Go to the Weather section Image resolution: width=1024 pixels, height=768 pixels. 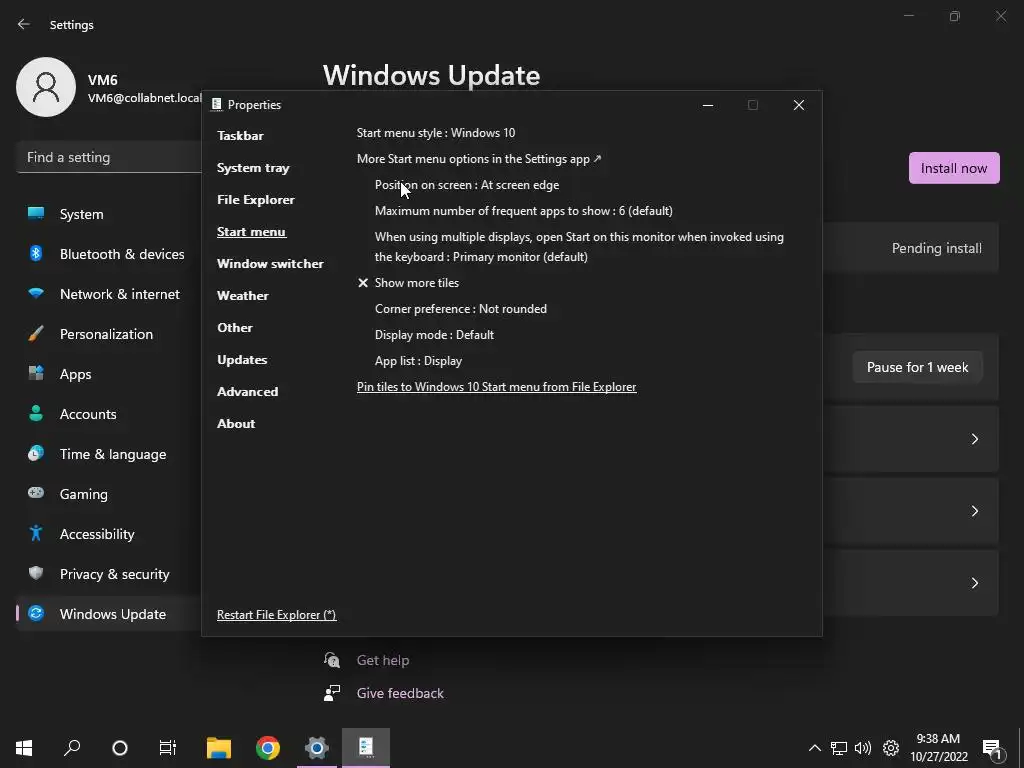(x=242, y=296)
